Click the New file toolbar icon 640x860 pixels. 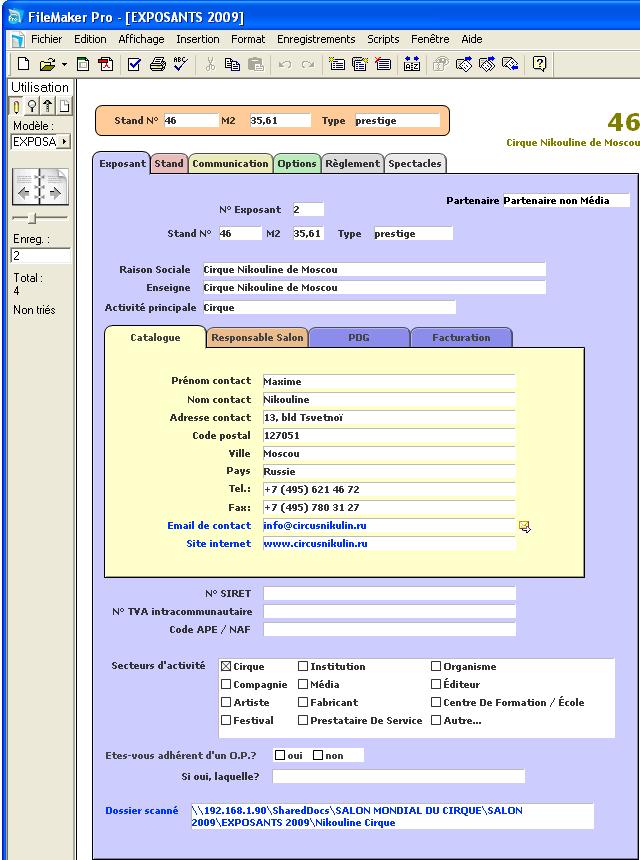pyautogui.click(x=23, y=64)
